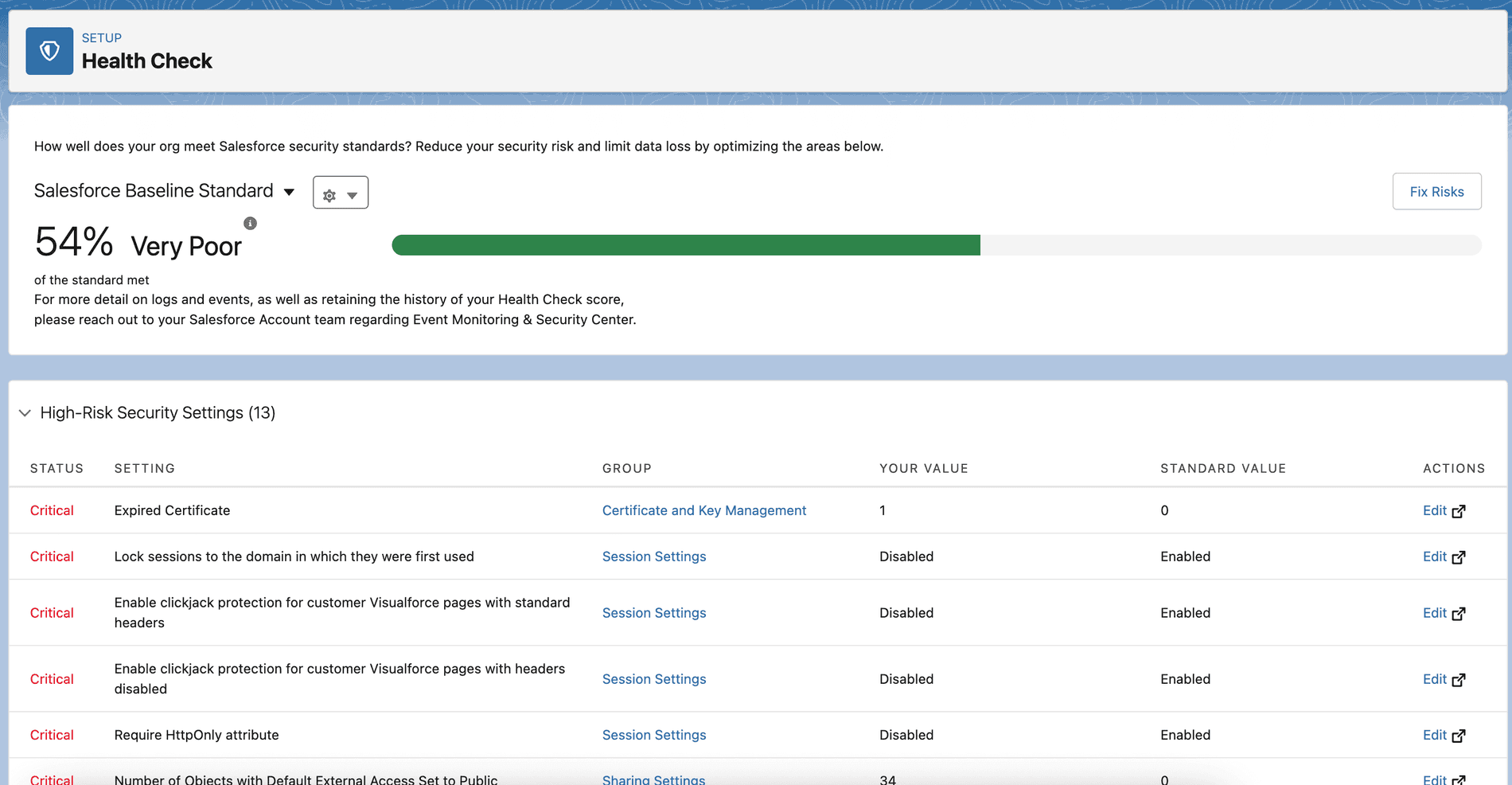Click Edit for Require HttpOnly attribute
The width and height of the screenshot is (1512, 785).
click(1434, 735)
